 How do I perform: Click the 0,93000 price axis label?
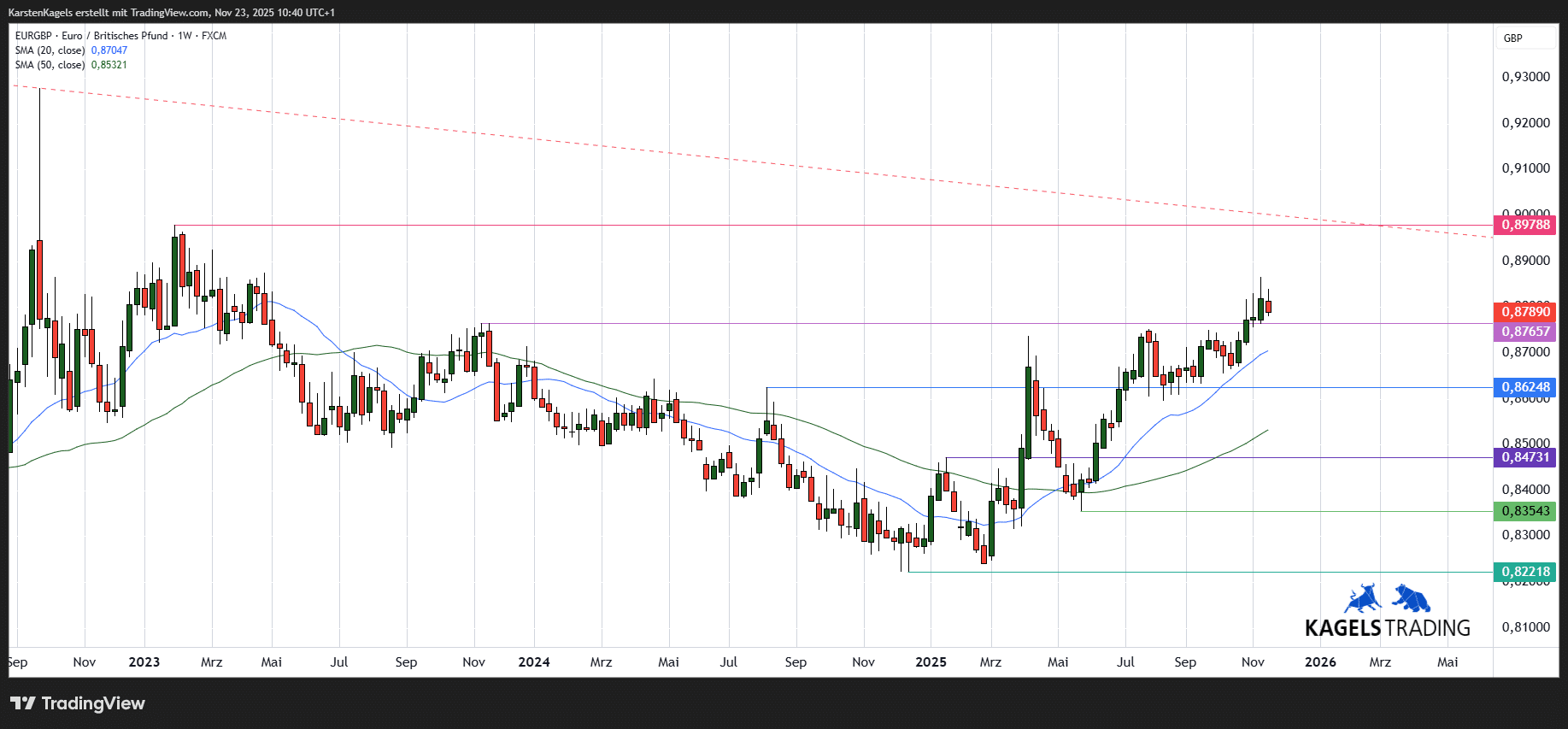(x=1525, y=77)
